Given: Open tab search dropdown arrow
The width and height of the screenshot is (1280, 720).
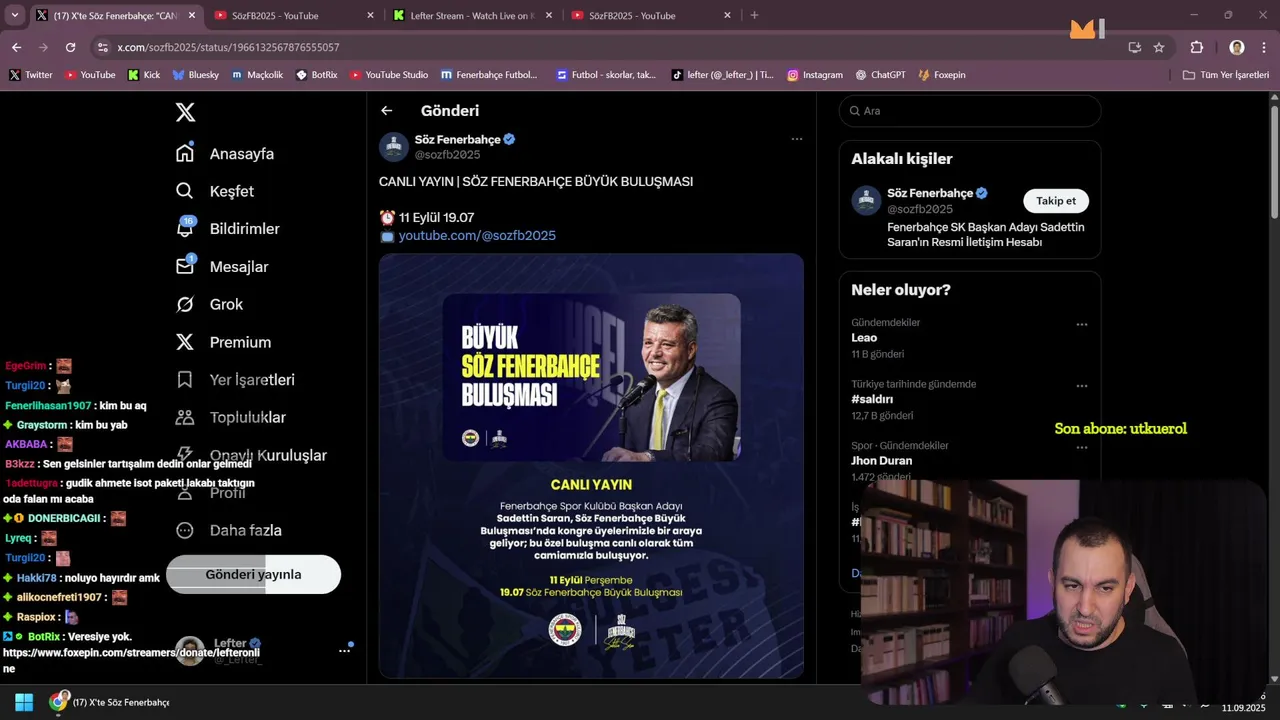Looking at the screenshot, I should (x=14, y=15).
